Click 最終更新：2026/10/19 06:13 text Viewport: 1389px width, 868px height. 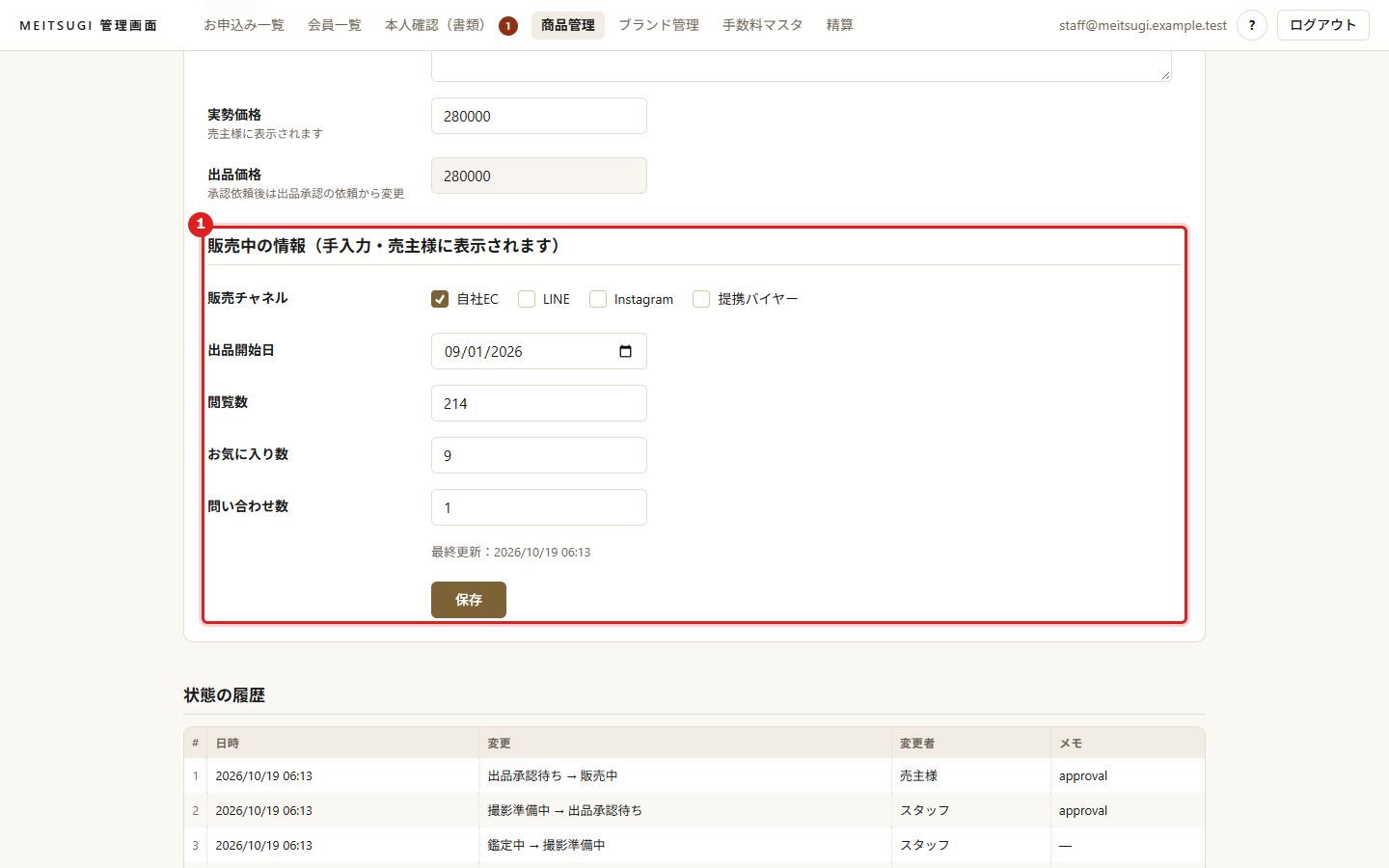pos(511,552)
